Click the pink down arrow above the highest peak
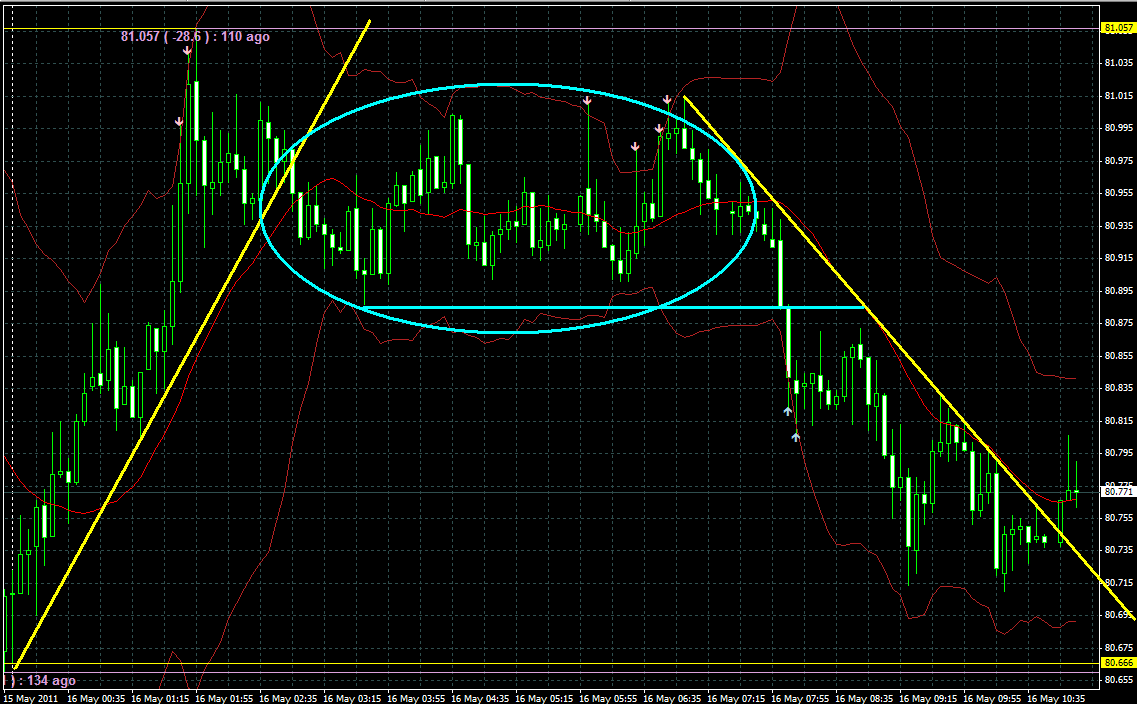Image resolution: width=1137 pixels, height=704 pixels. click(187, 49)
